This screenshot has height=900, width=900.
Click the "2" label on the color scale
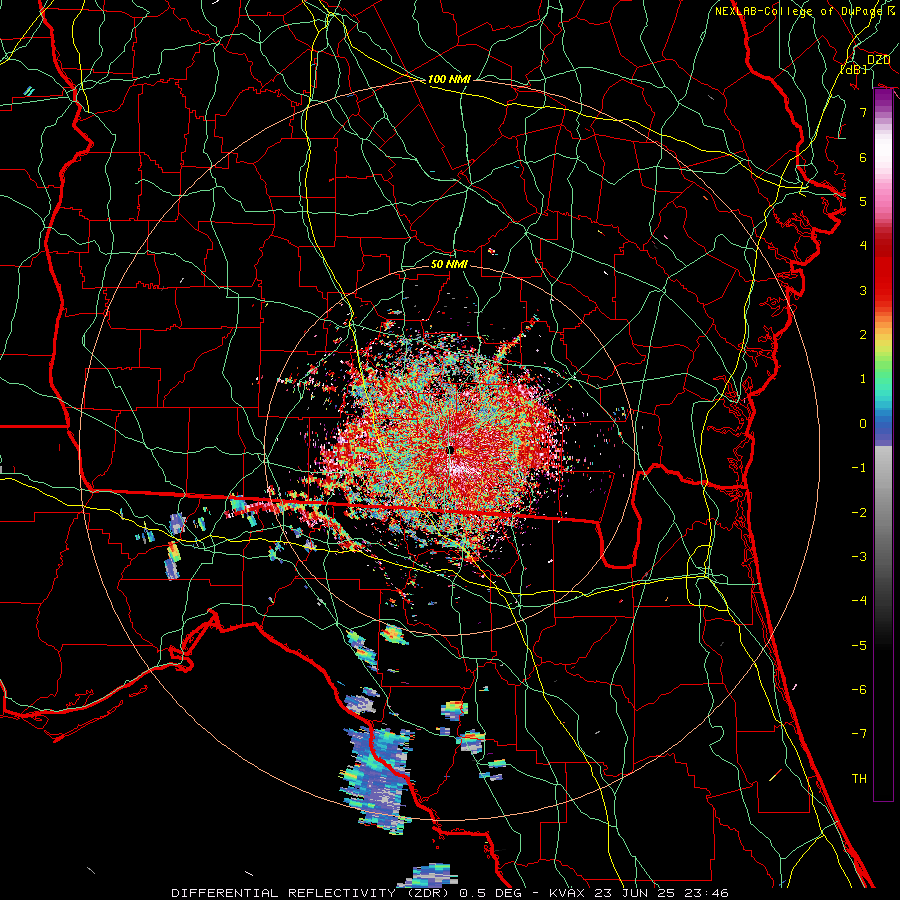pos(863,335)
